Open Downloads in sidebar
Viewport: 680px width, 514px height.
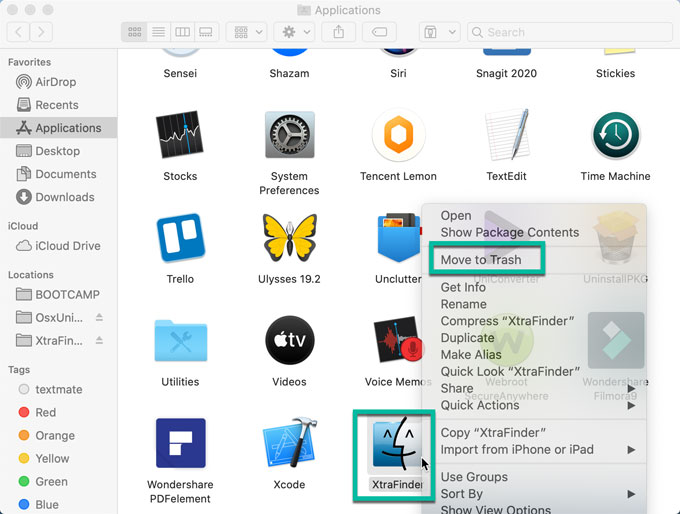(x=59, y=197)
